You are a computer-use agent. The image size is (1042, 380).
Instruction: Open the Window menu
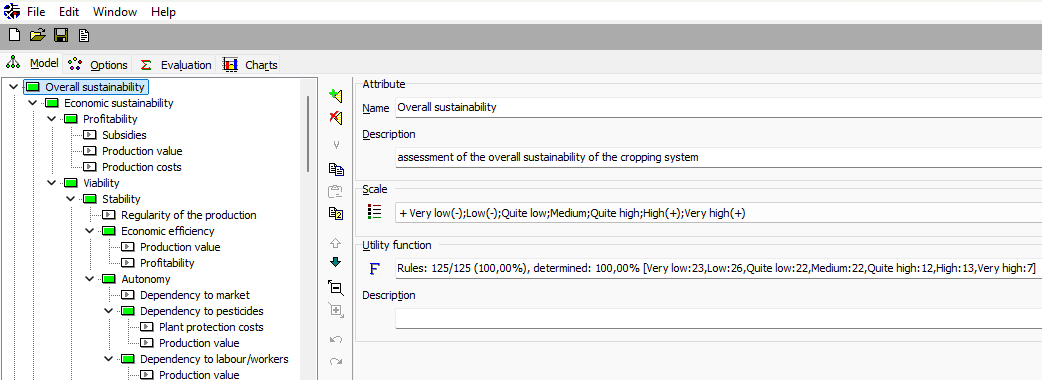[115, 12]
